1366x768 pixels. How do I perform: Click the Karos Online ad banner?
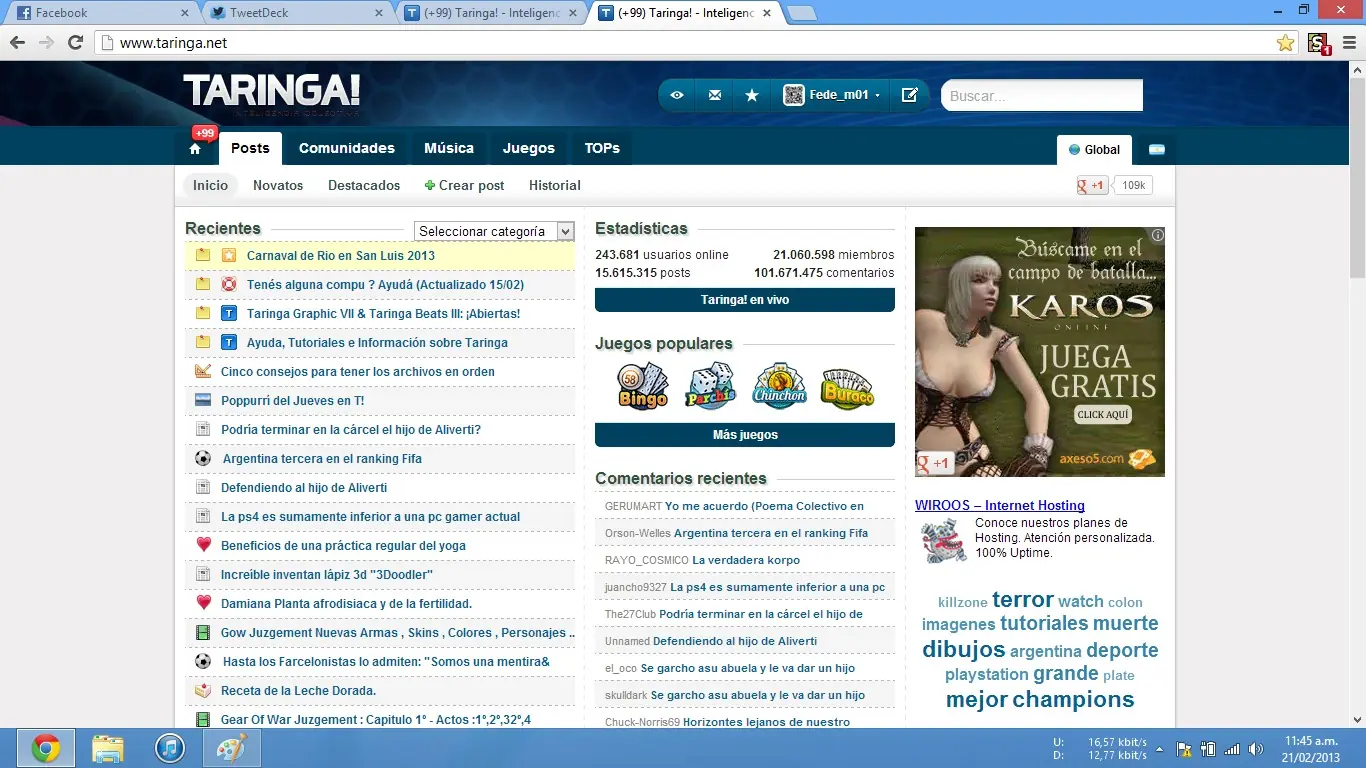(1040, 352)
